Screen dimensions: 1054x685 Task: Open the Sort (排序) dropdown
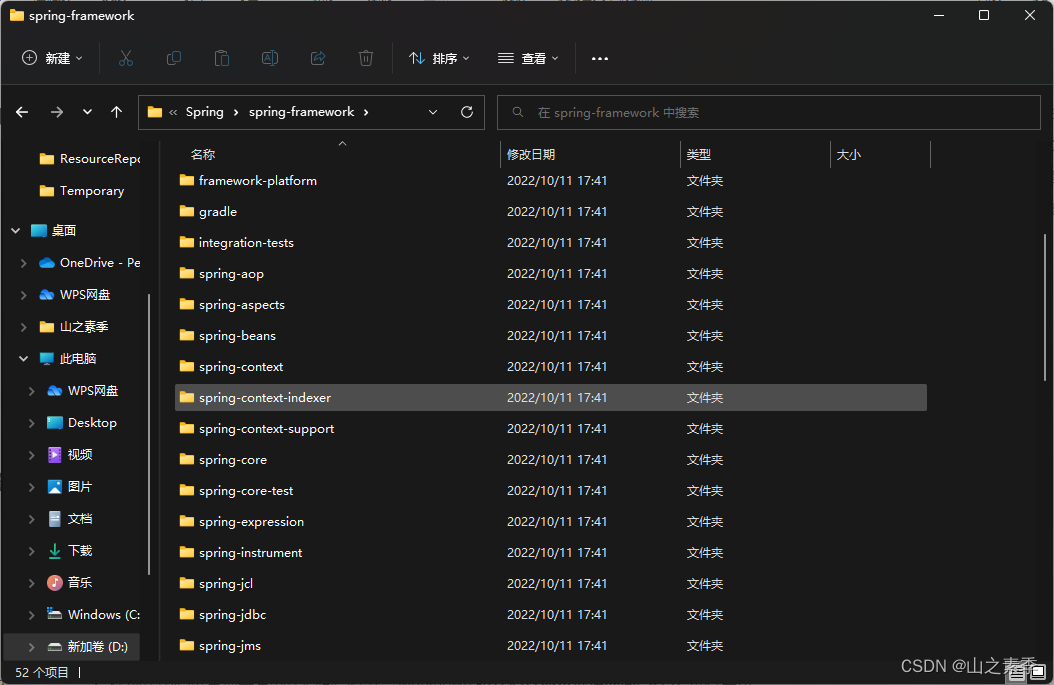click(439, 58)
